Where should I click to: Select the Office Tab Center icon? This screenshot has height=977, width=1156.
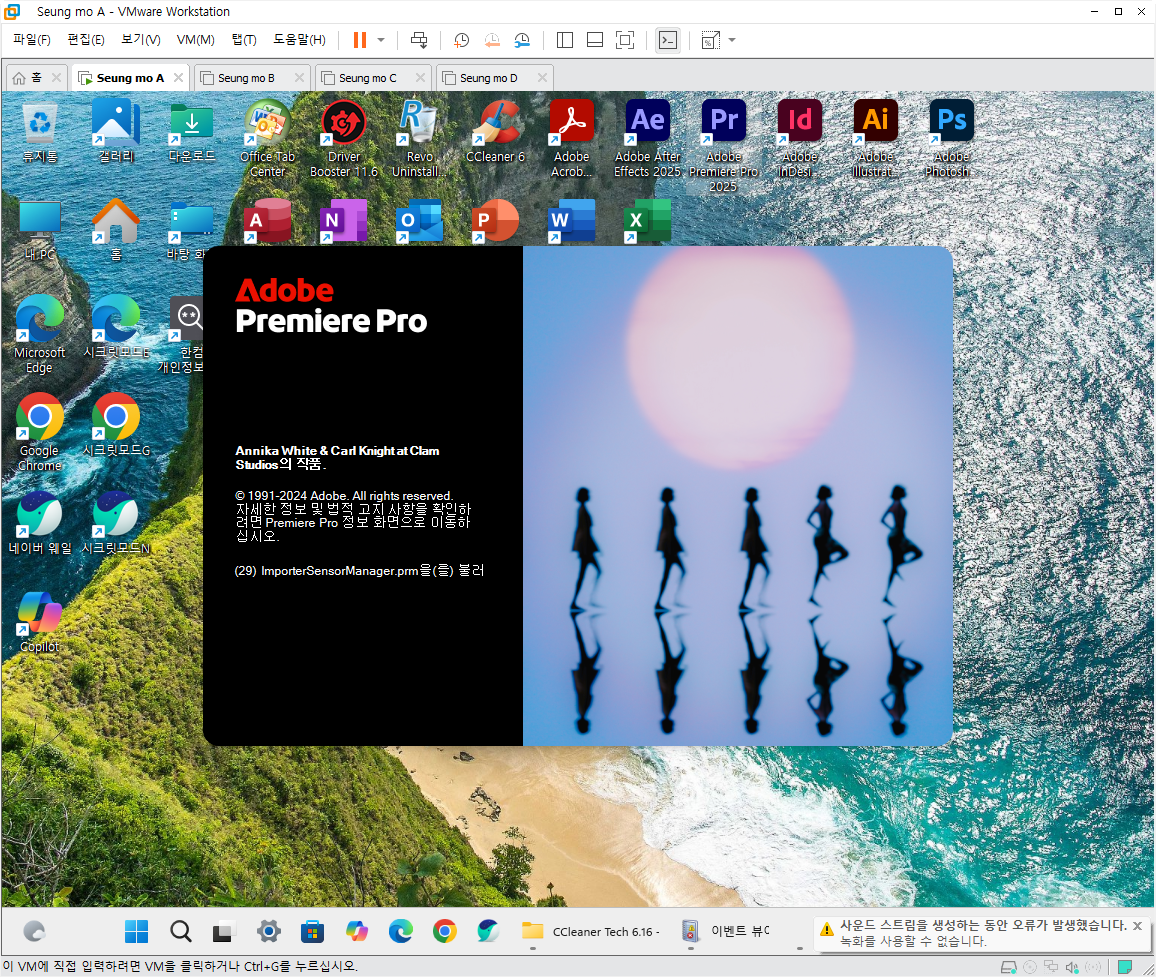coord(268,140)
